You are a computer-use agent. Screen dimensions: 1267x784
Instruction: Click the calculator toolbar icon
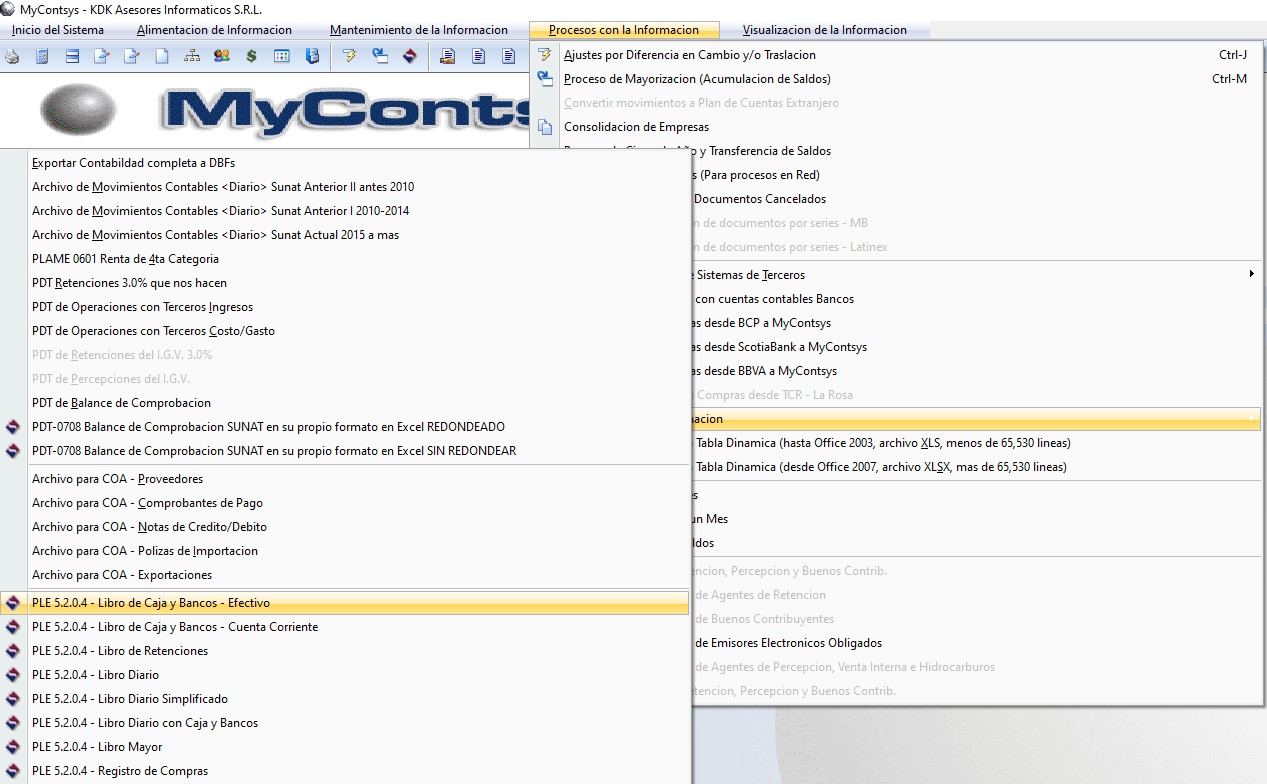point(42,56)
